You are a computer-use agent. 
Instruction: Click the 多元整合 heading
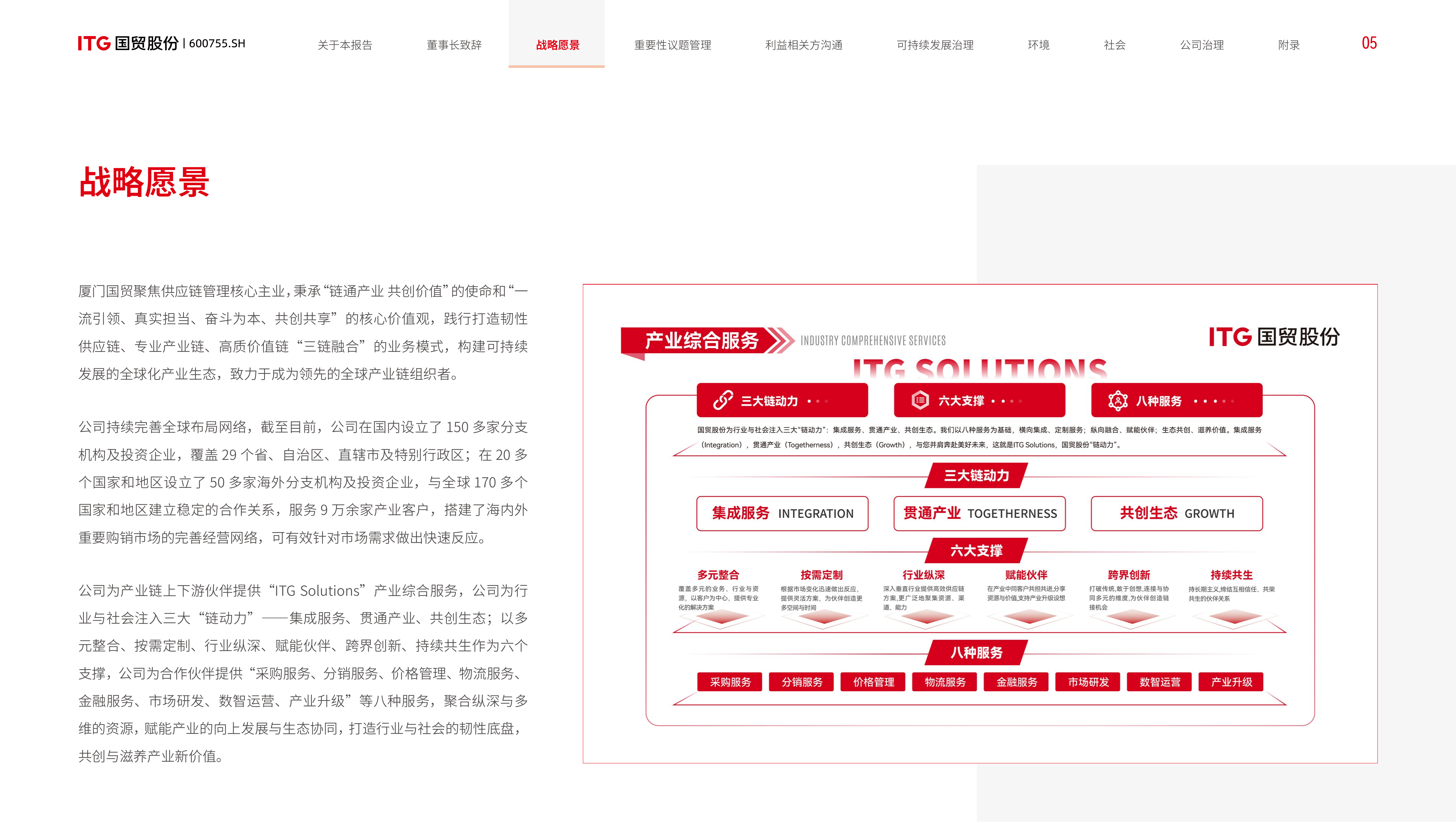coord(718,575)
